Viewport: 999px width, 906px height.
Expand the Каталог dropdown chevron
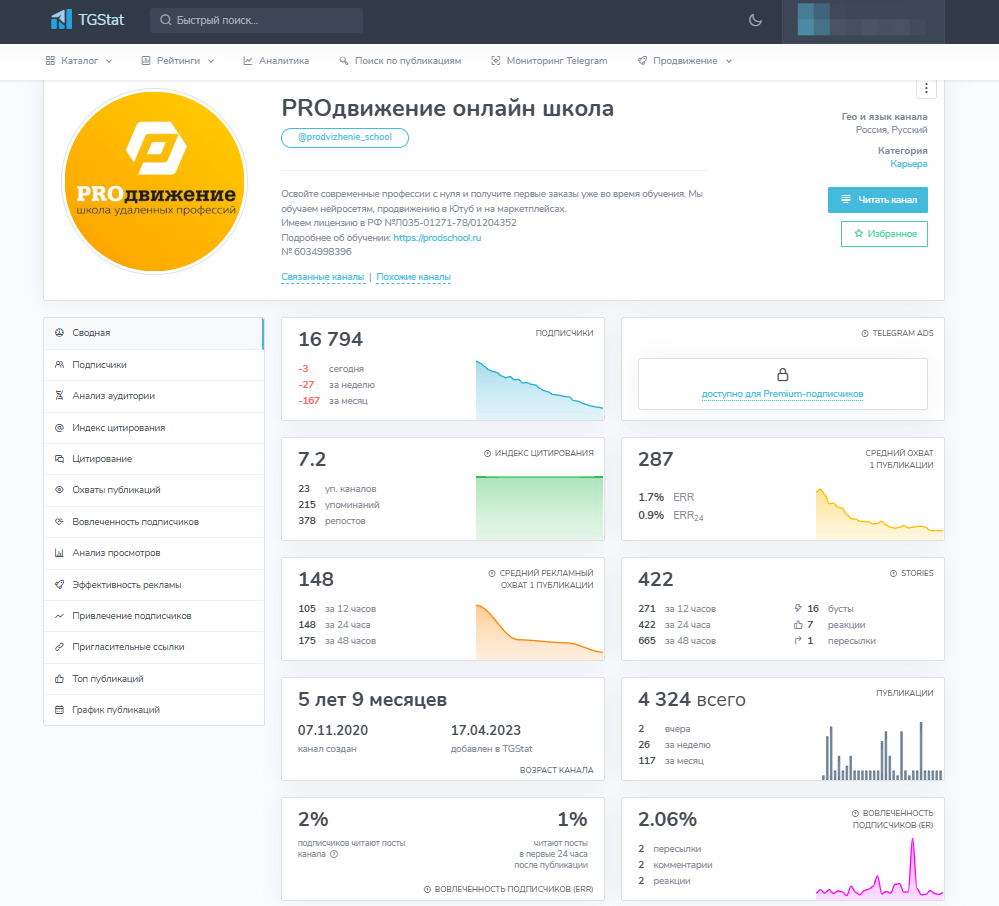coord(109,61)
